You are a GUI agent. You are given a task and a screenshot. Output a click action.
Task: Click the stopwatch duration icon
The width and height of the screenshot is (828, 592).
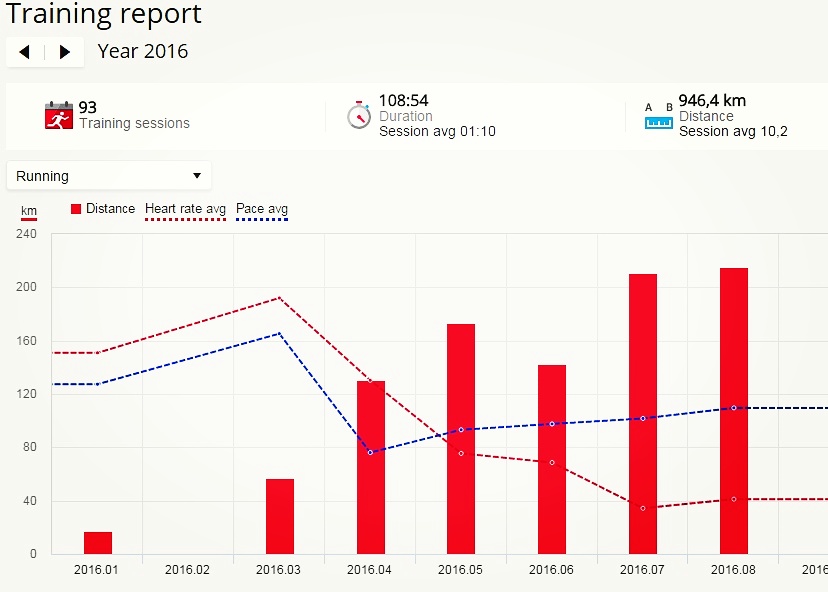coord(359,115)
